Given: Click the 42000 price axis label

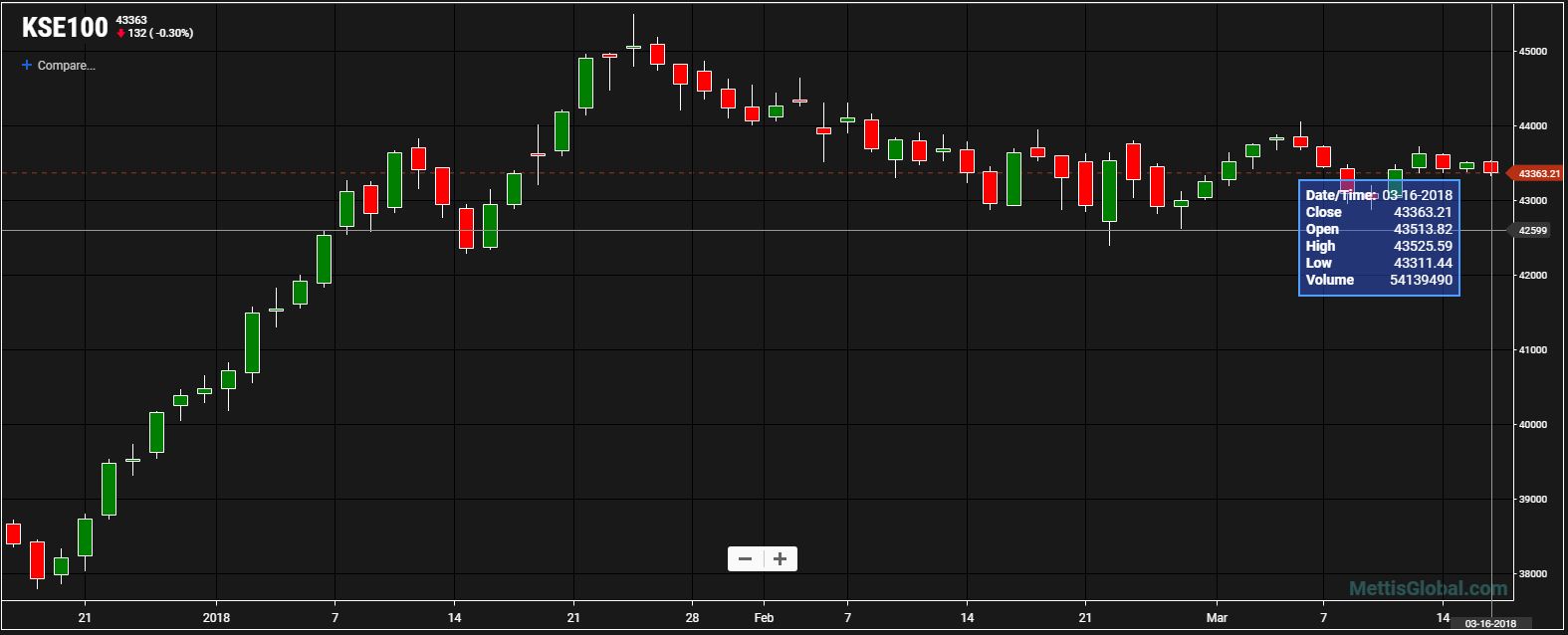Looking at the screenshot, I should click(1533, 276).
